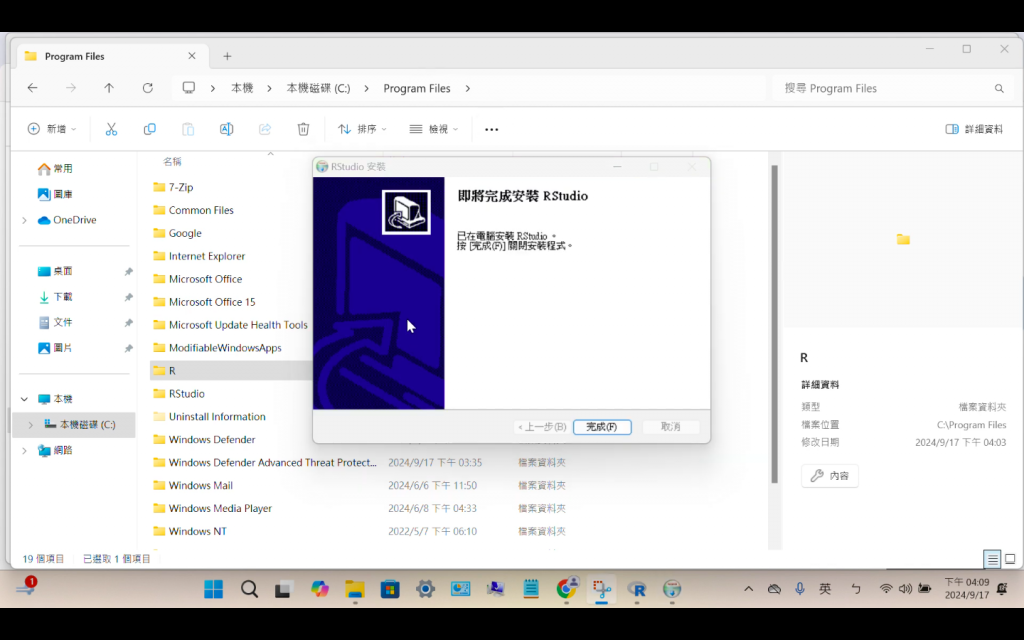Click 上一步(B) Back button in installer

(x=541, y=426)
